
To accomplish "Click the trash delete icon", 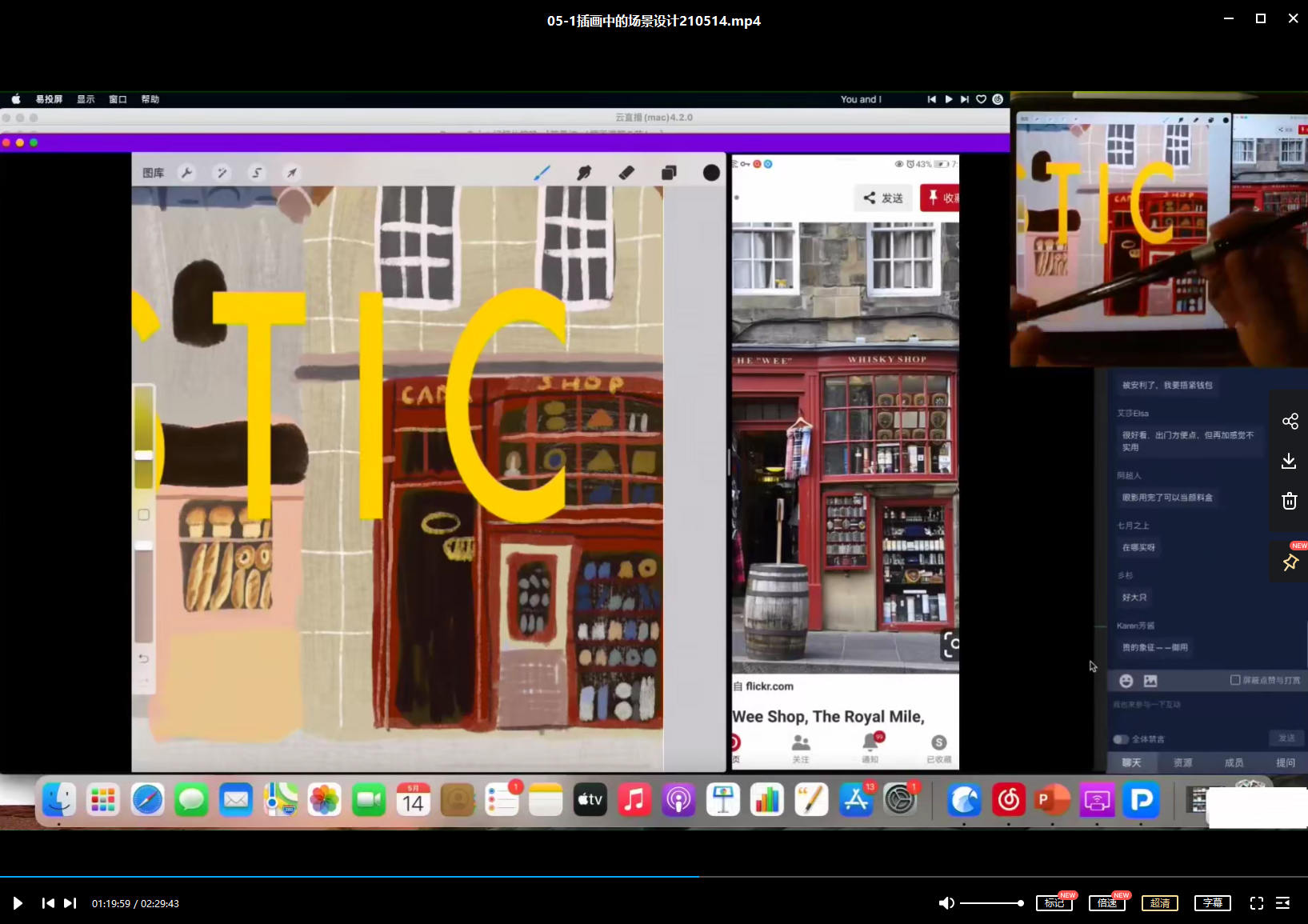I will coord(1290,501).
